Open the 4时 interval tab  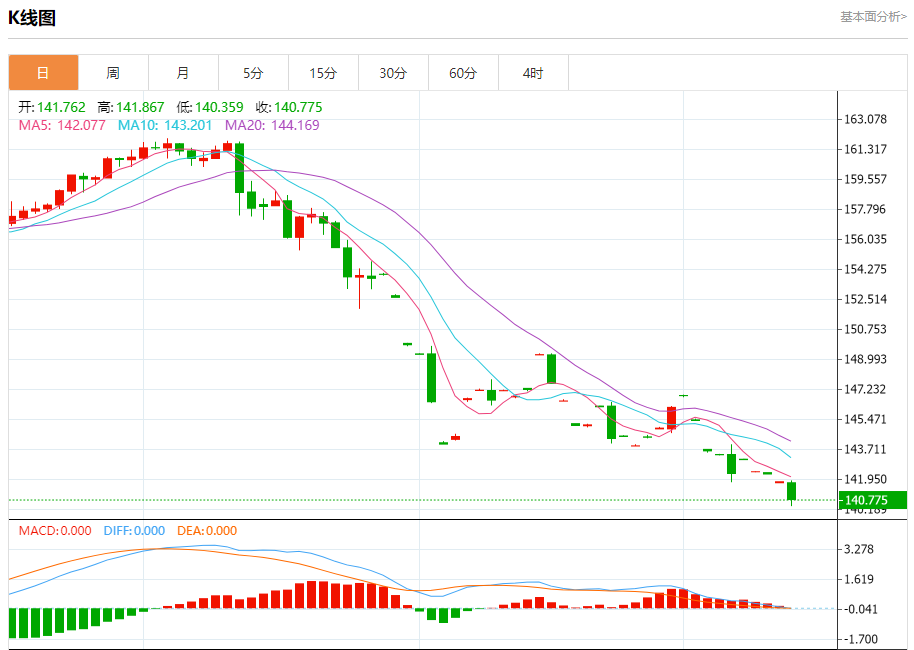click(533, 73)
